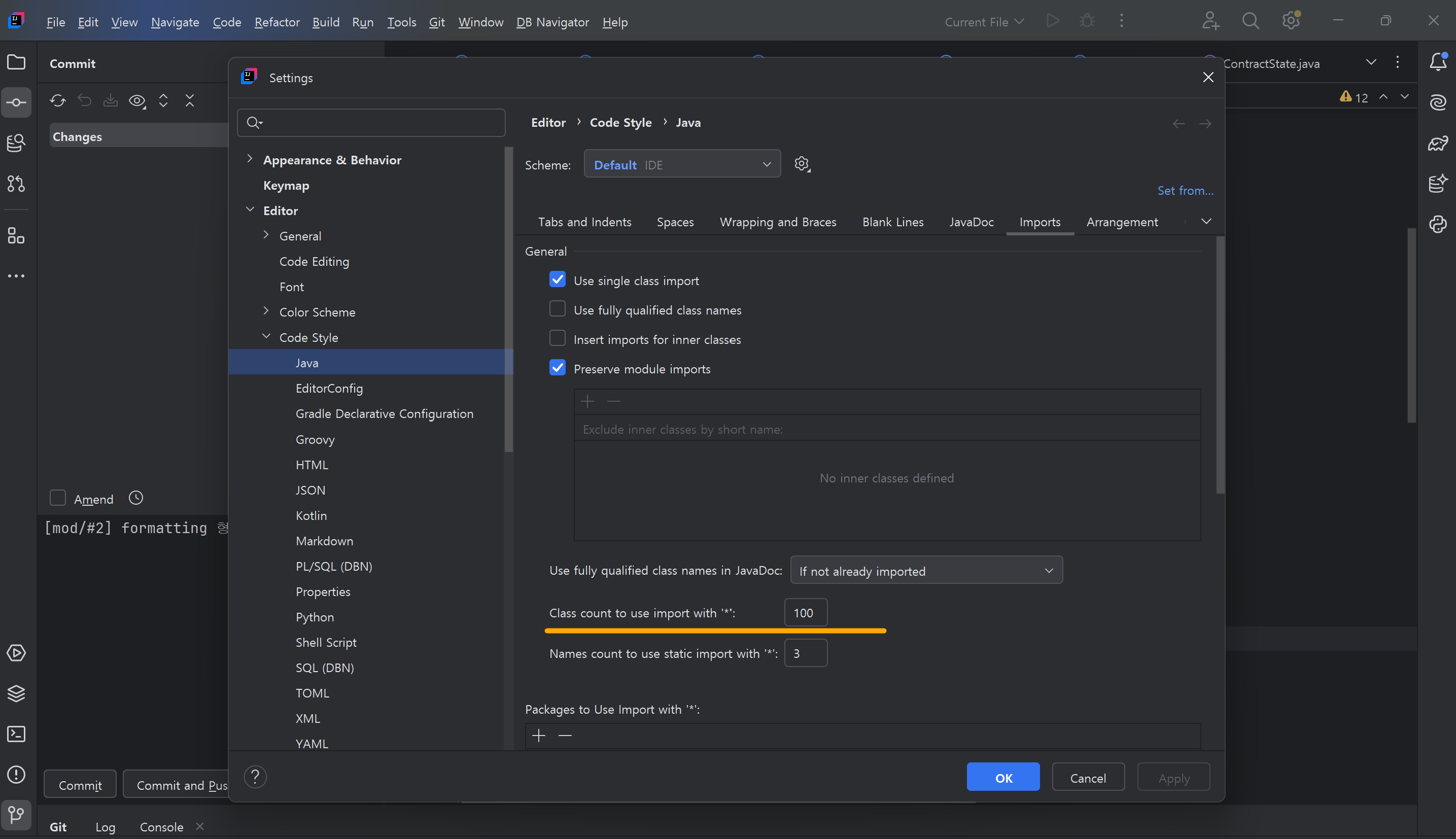Click the Settings help question mark
This screenshot has width=1456, height=839.
(255, 777)
